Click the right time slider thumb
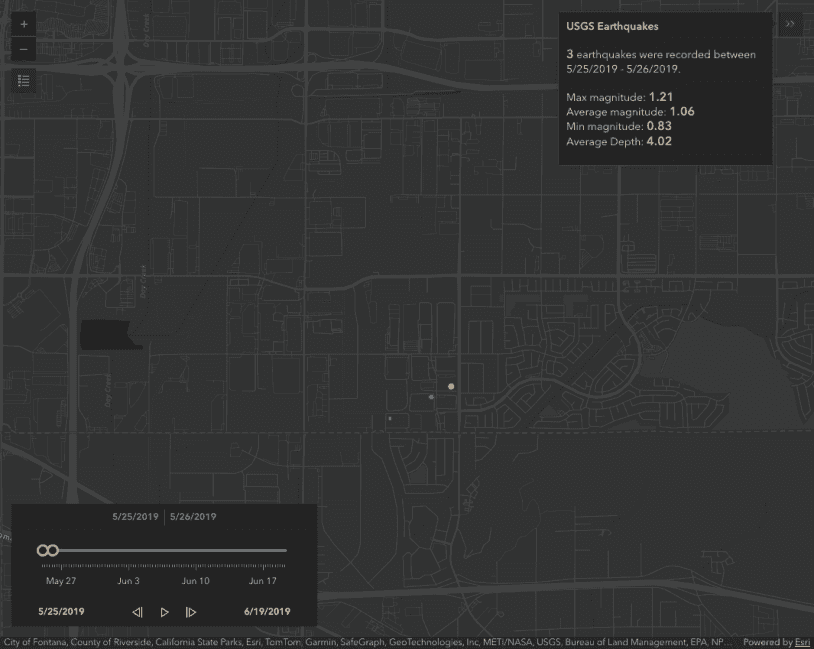This screenshot has width=814, height=649. (52, 550)
